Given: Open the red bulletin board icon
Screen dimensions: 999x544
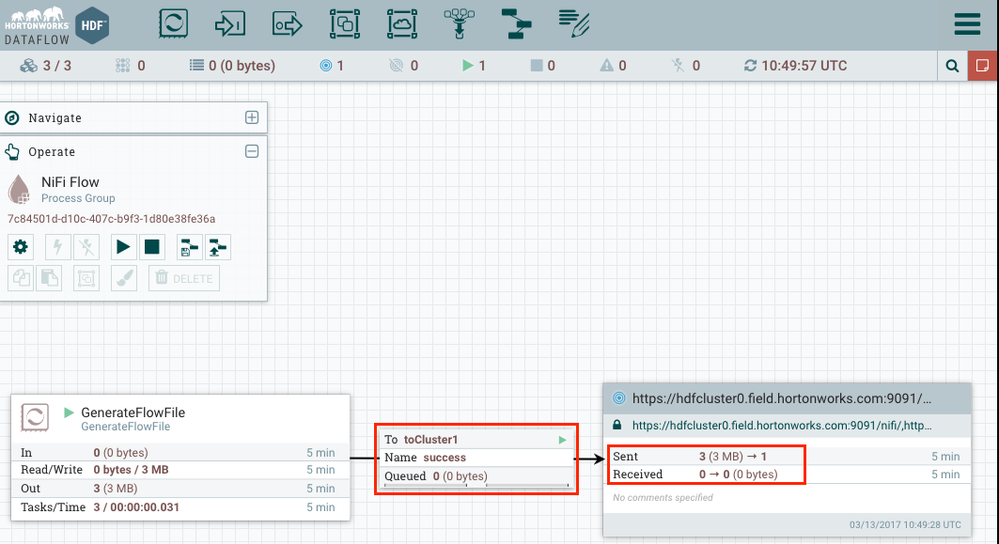Looking at the screenshot, I should click(982, 66).
